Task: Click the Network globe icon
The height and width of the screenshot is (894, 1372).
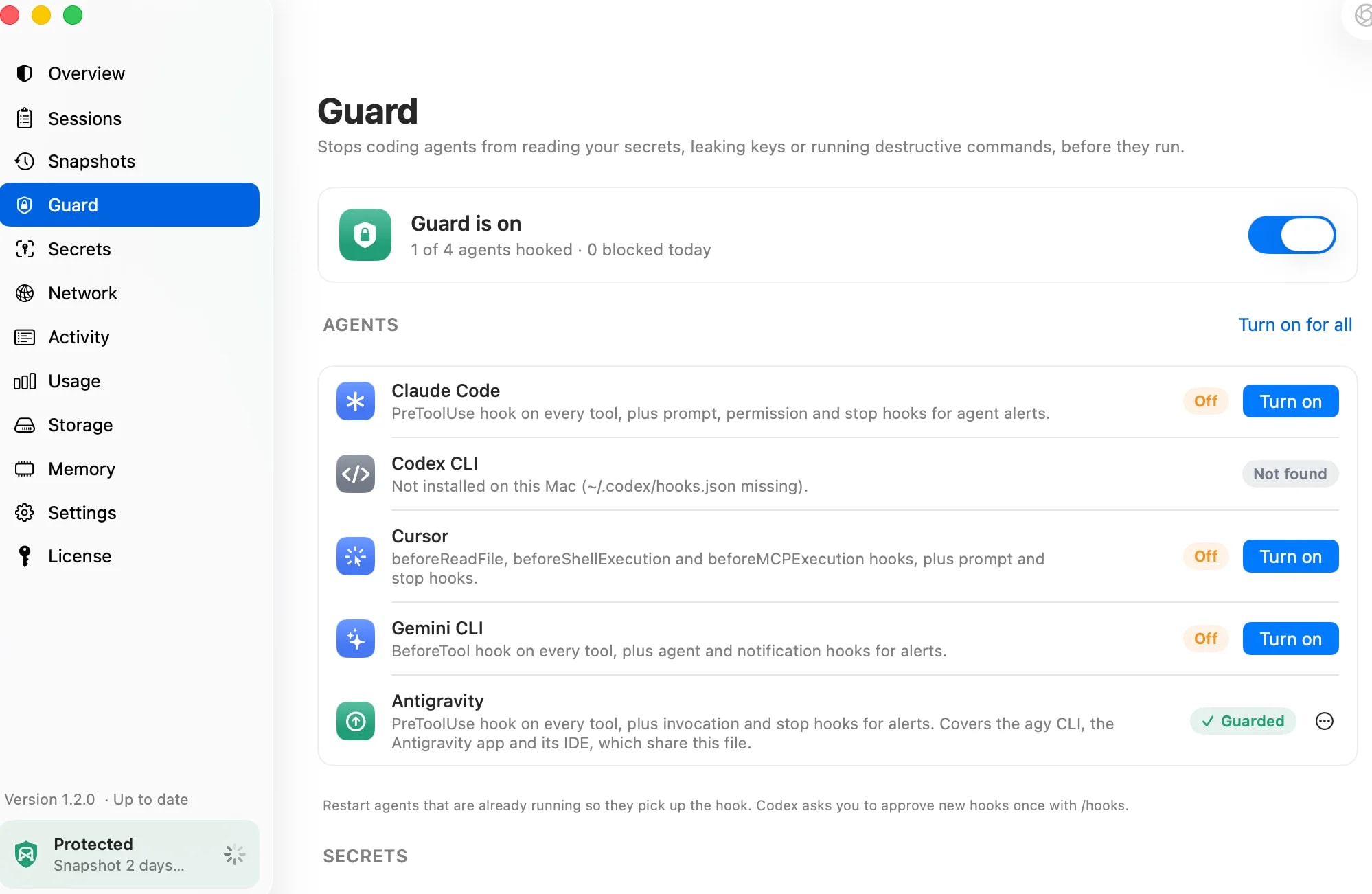Action: click(25, 293)
